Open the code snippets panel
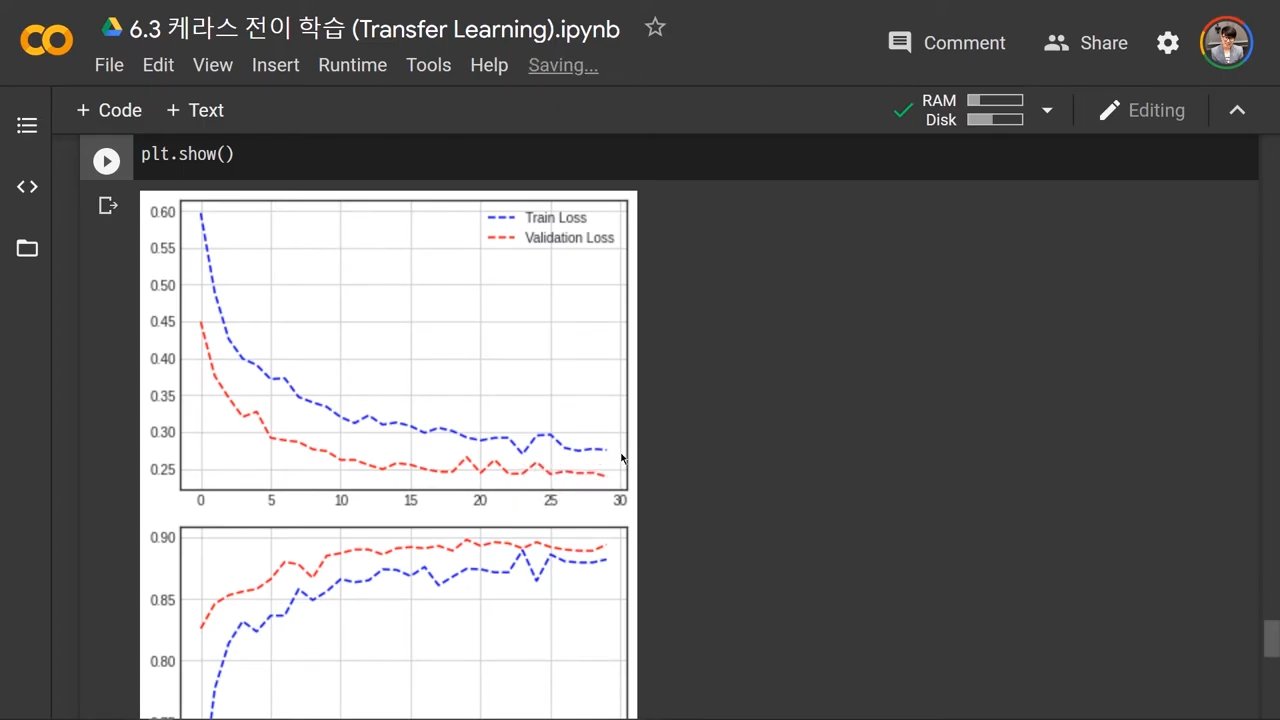1280x720 pixels. coord(27,187)
